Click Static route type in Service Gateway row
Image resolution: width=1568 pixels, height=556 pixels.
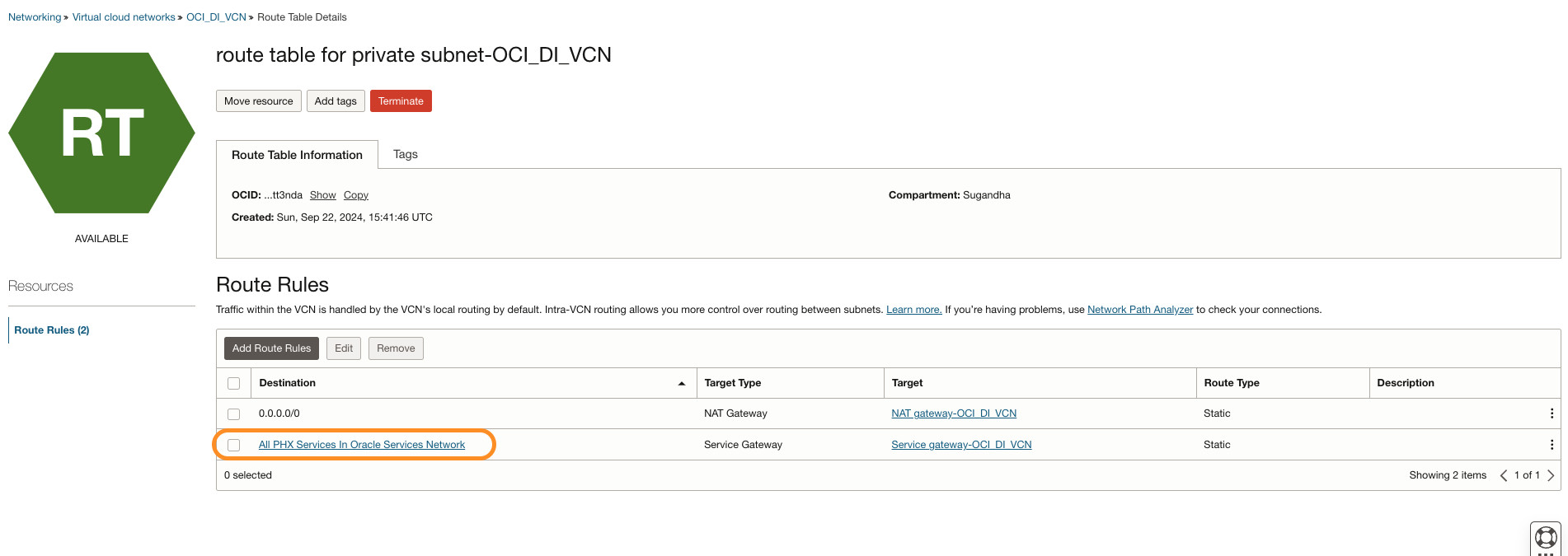1217,445
